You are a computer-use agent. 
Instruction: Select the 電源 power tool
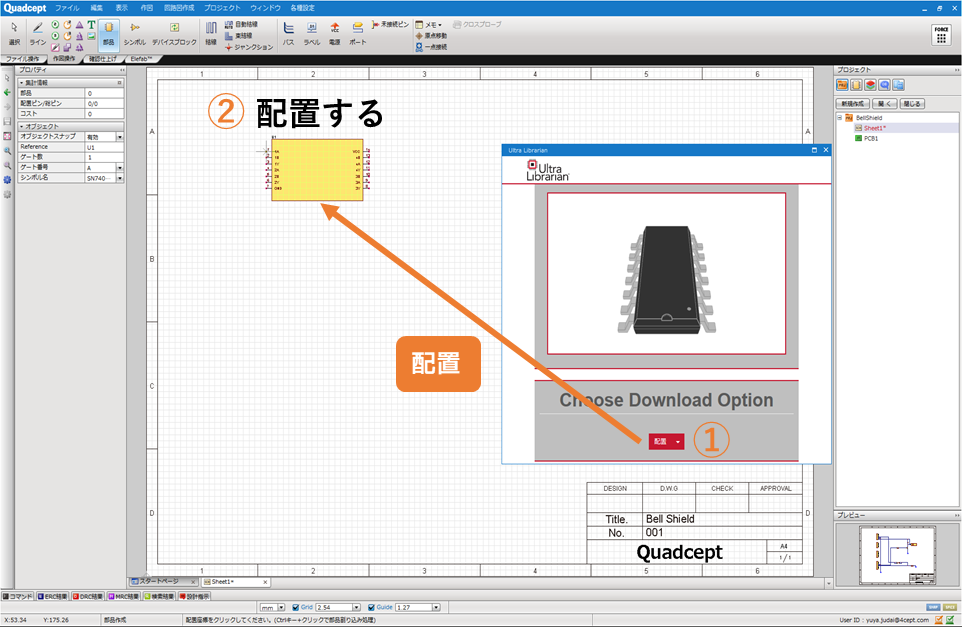(x=334, y=34)
